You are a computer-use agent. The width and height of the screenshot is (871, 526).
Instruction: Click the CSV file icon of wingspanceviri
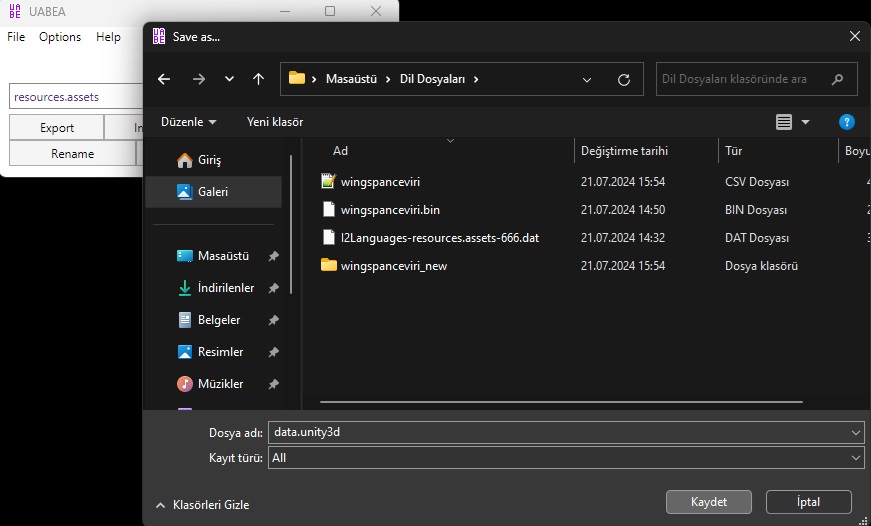click(x=329, y=181)
